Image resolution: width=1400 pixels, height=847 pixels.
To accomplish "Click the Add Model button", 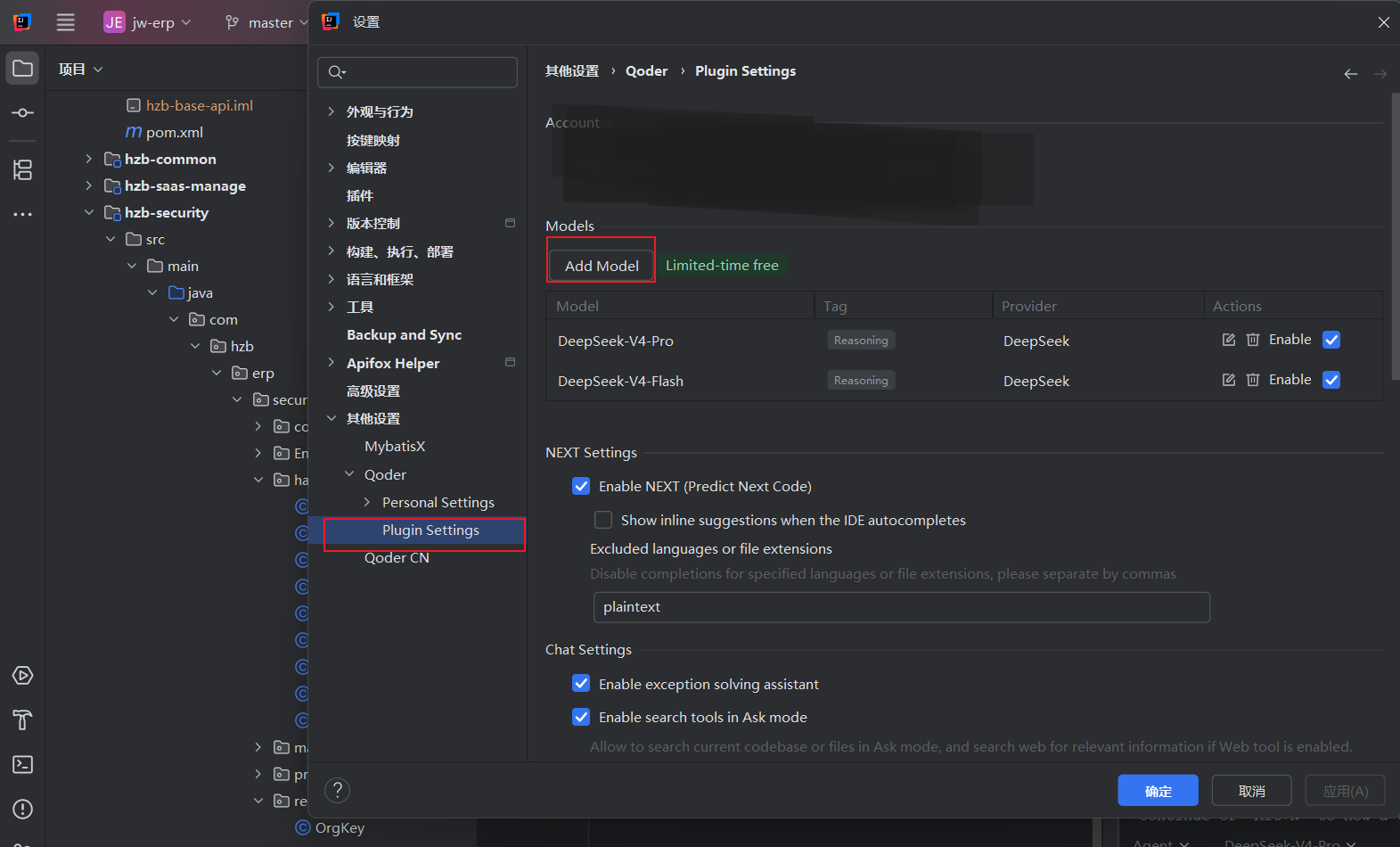I will tap(602, 266).
